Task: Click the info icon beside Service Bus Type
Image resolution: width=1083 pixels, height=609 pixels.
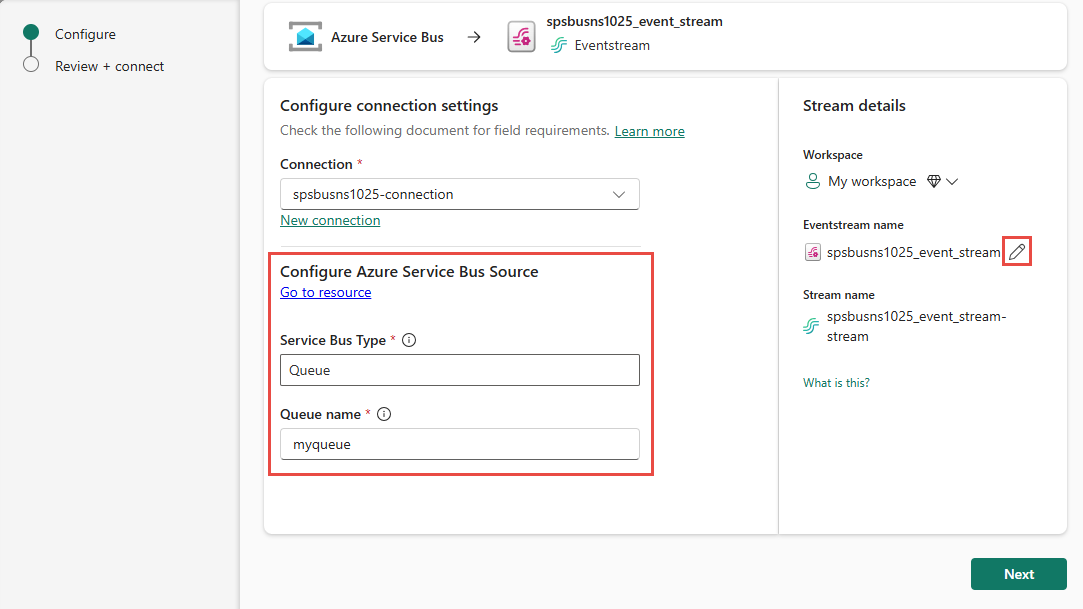Action: point(408,340)
